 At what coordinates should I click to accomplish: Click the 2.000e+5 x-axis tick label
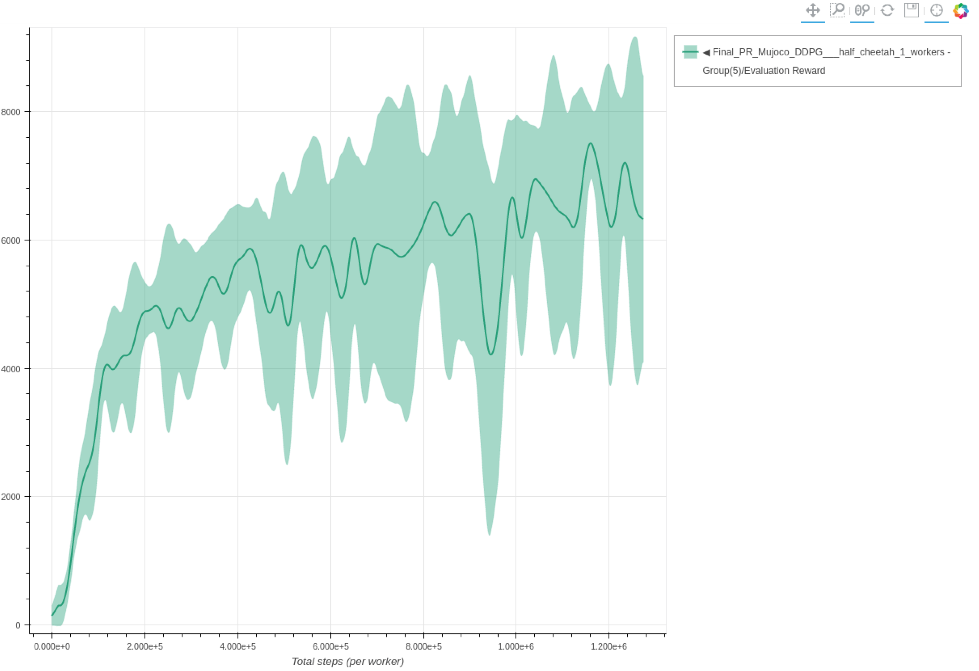click(145, 647)
